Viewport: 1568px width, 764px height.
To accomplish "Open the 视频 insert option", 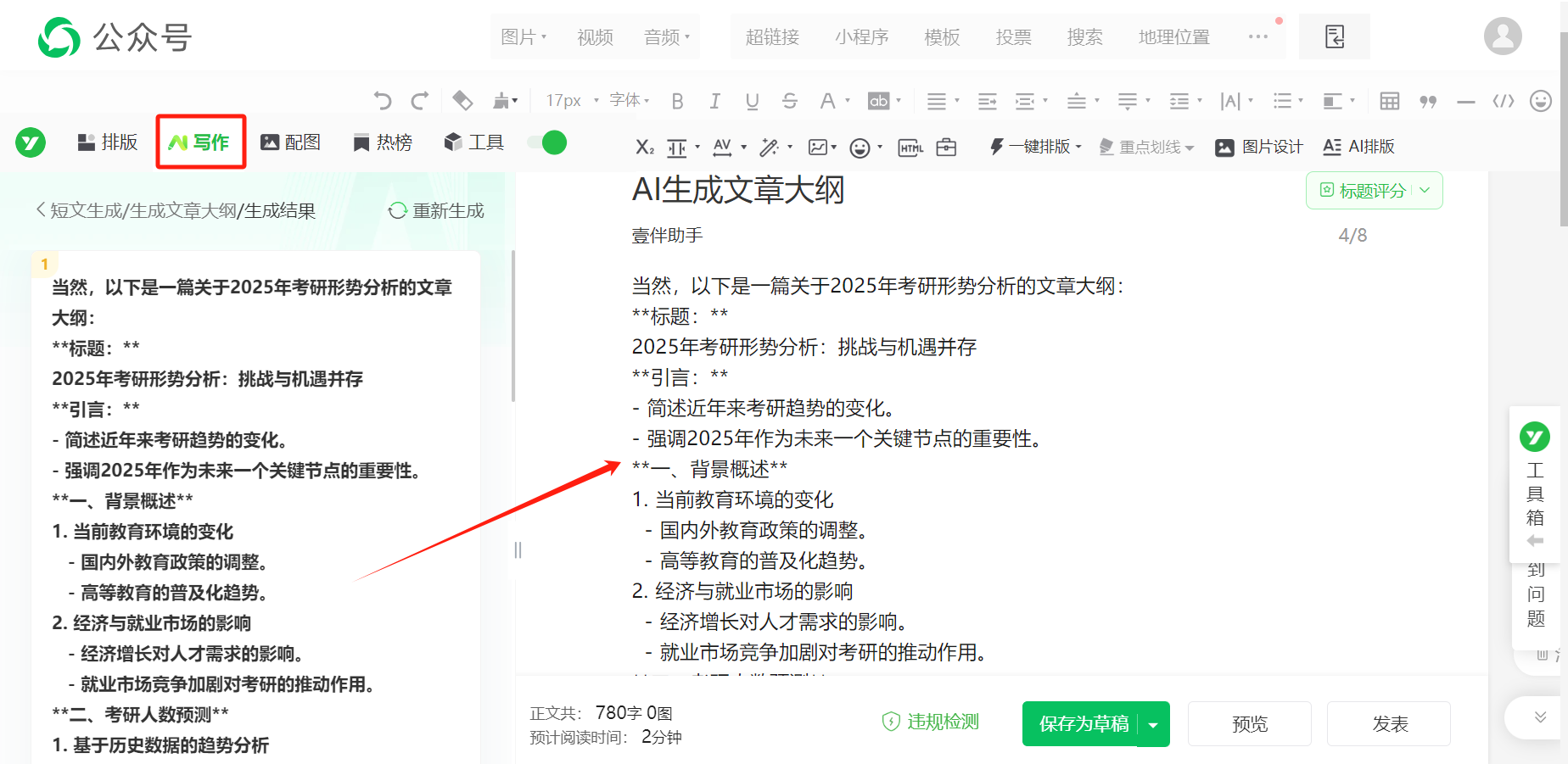I will 595,36.
